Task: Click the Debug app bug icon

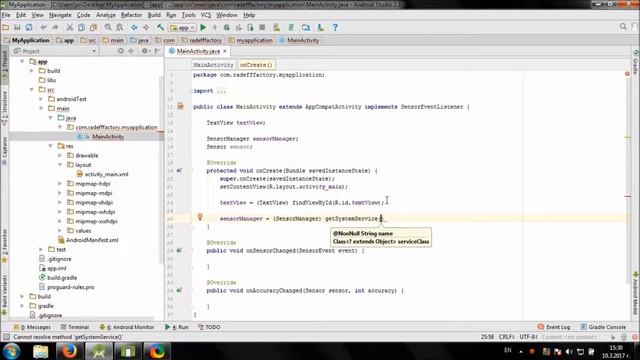Action: point(227,27)
